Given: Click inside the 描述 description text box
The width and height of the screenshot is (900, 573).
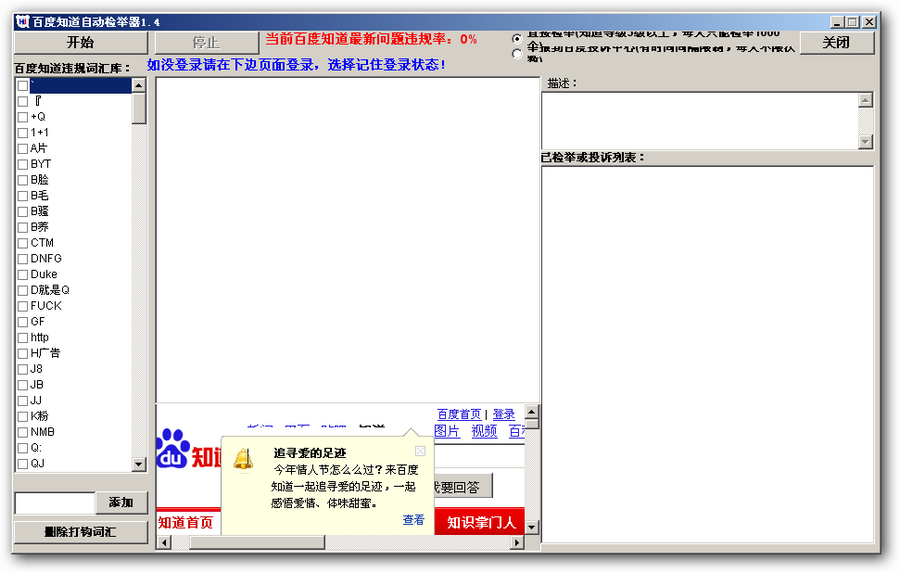Looking at the screenshot, I should [700, 121].
